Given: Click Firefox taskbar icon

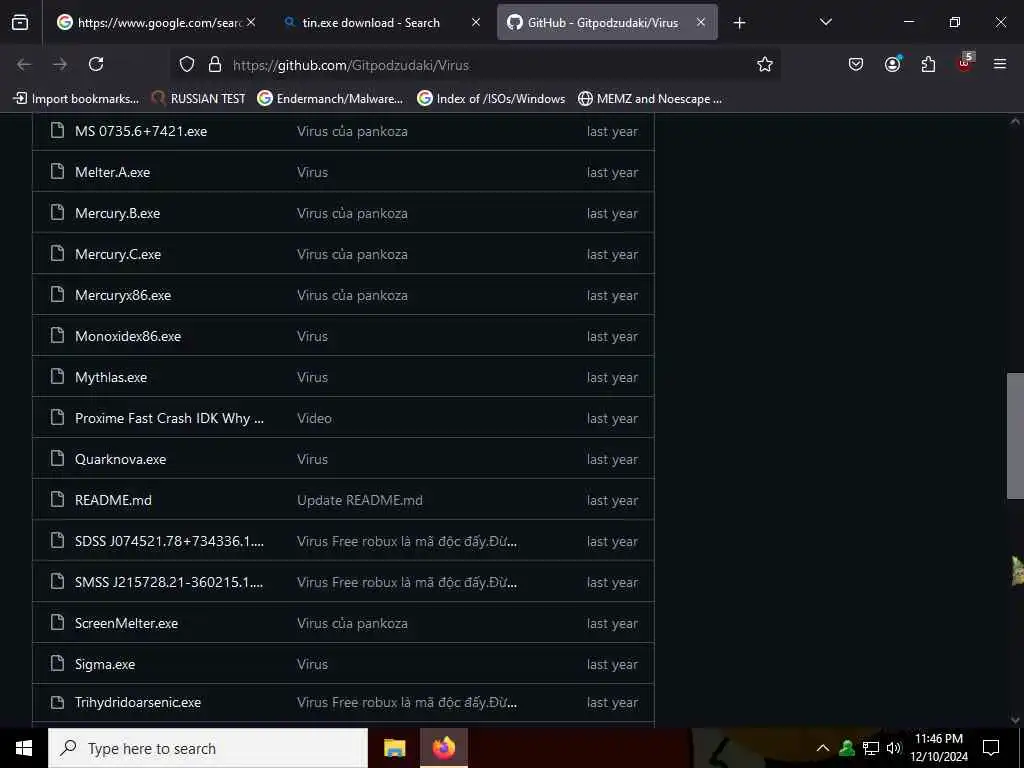Looking at the screenshot, I should 444,748.
